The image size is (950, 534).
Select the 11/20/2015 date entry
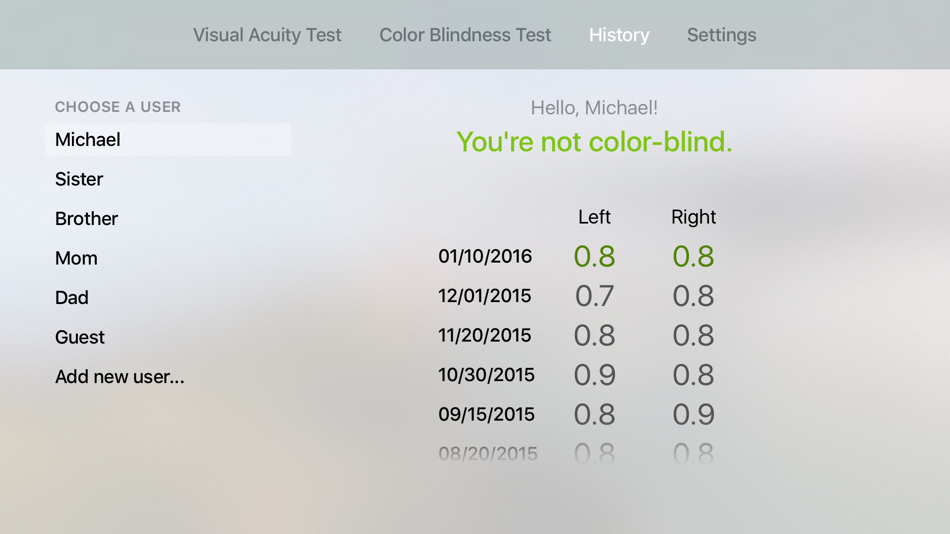(x=485, y=335)
